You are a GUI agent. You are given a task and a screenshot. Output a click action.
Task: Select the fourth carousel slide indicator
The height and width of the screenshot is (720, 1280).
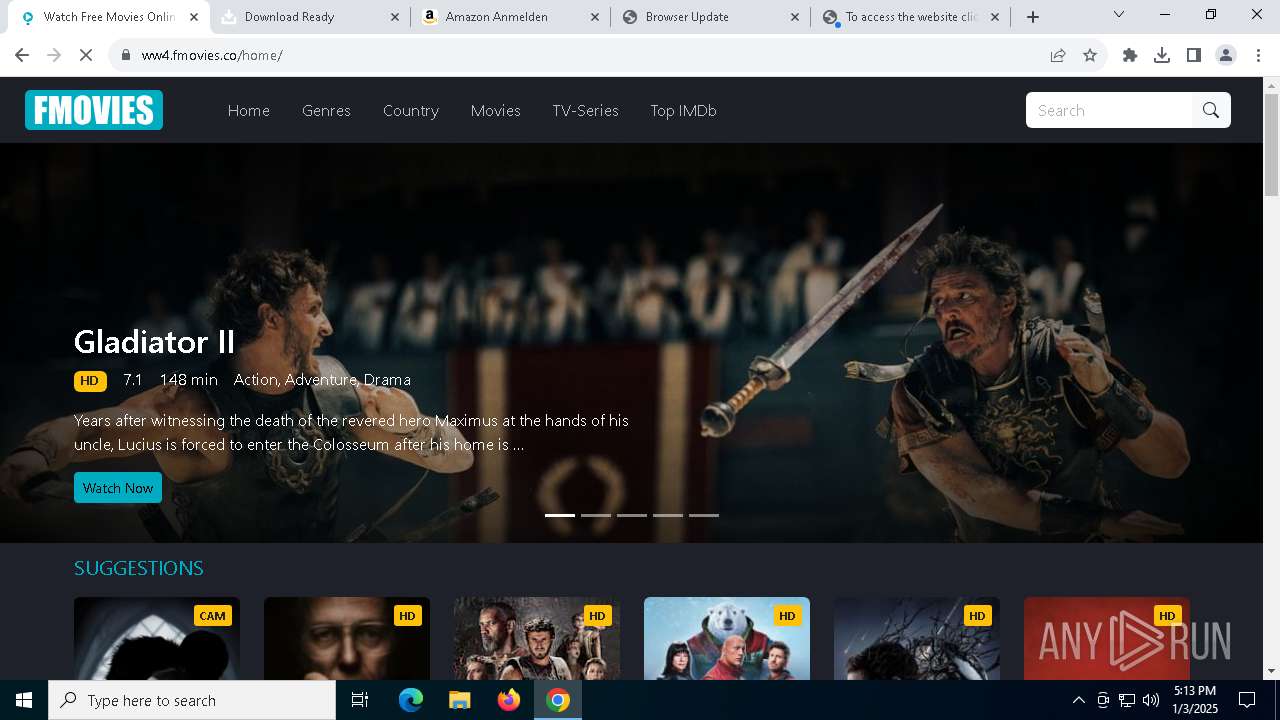(x=668, y=515)
